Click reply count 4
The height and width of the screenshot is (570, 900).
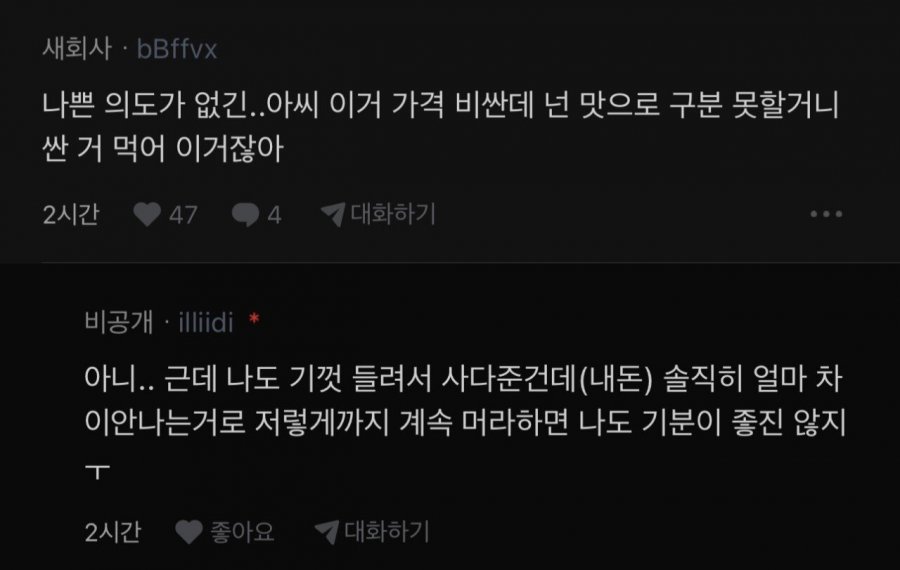click(x=274, y=215)
